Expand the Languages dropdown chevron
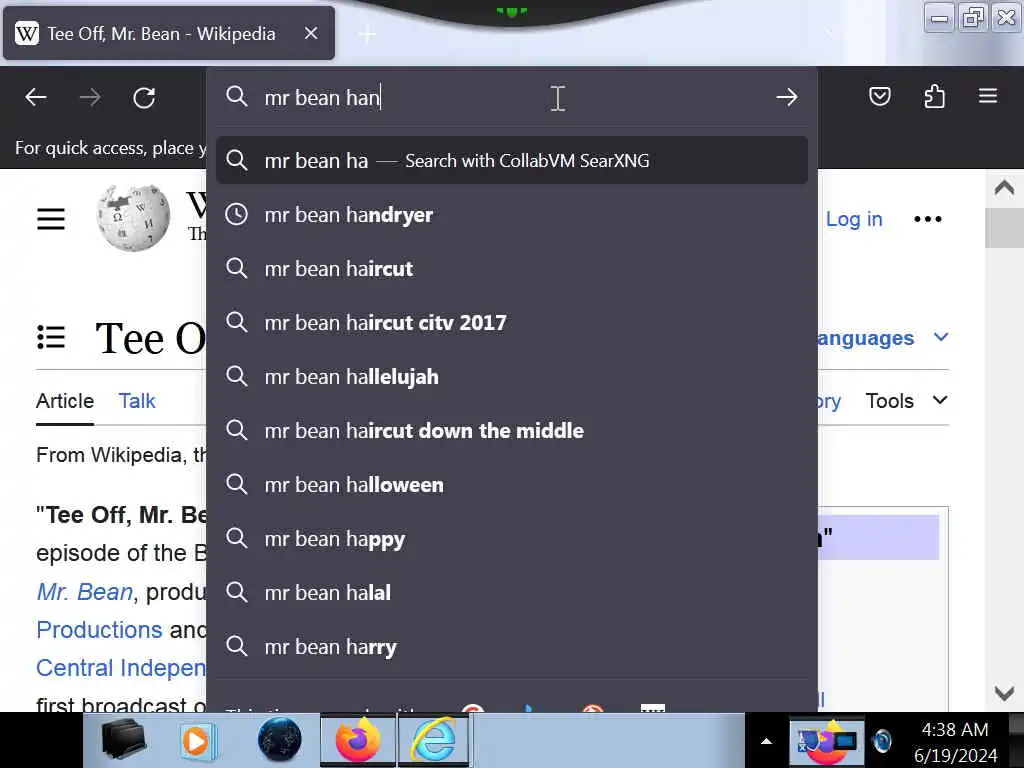 pyautogui.click(x=940, y=337)
